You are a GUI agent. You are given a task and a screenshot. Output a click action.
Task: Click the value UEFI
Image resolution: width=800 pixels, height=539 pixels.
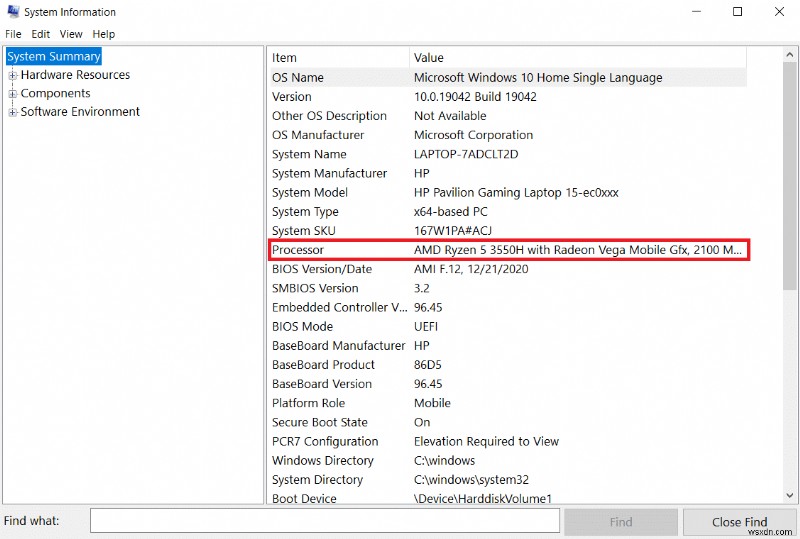point(426,326)
